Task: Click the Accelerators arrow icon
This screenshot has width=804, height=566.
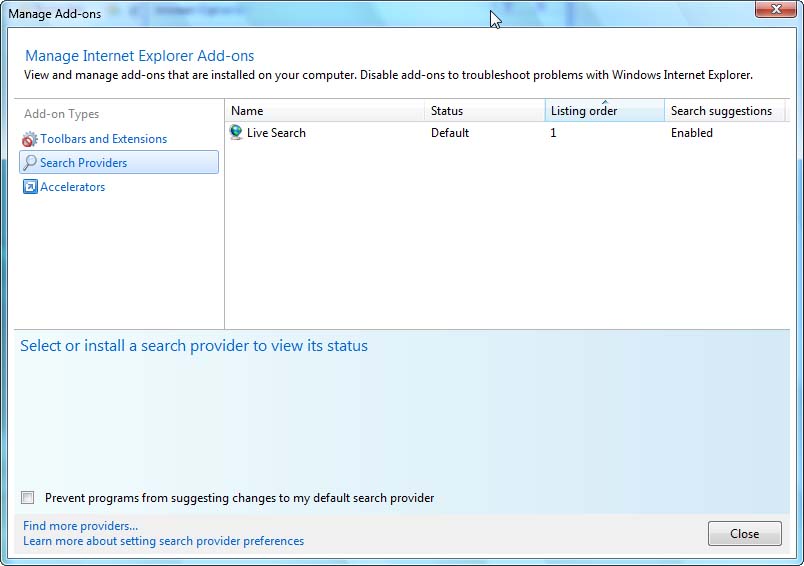Action: (x=30, y=187)
